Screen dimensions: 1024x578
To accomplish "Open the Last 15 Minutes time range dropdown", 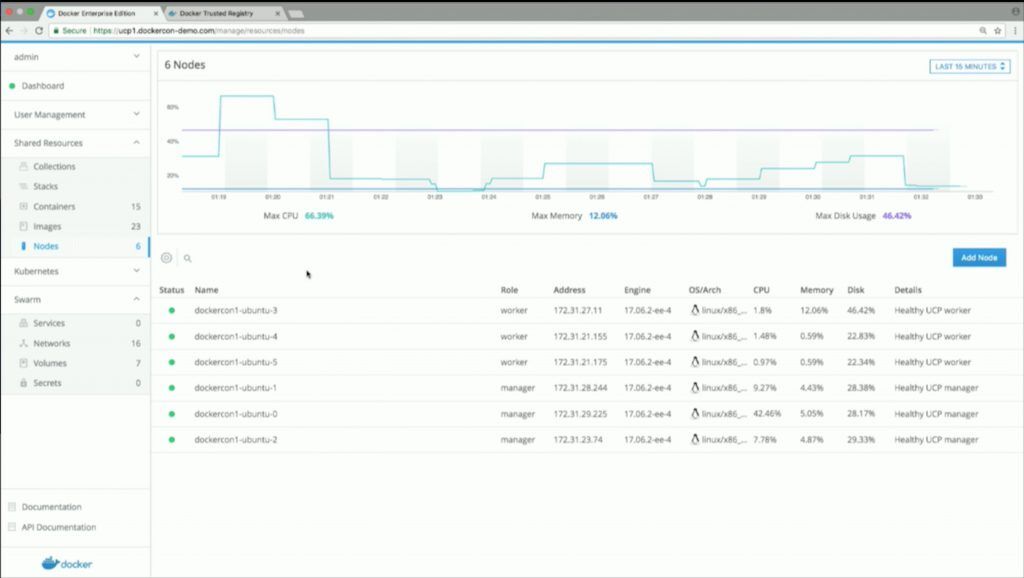I will coord(970,67).
